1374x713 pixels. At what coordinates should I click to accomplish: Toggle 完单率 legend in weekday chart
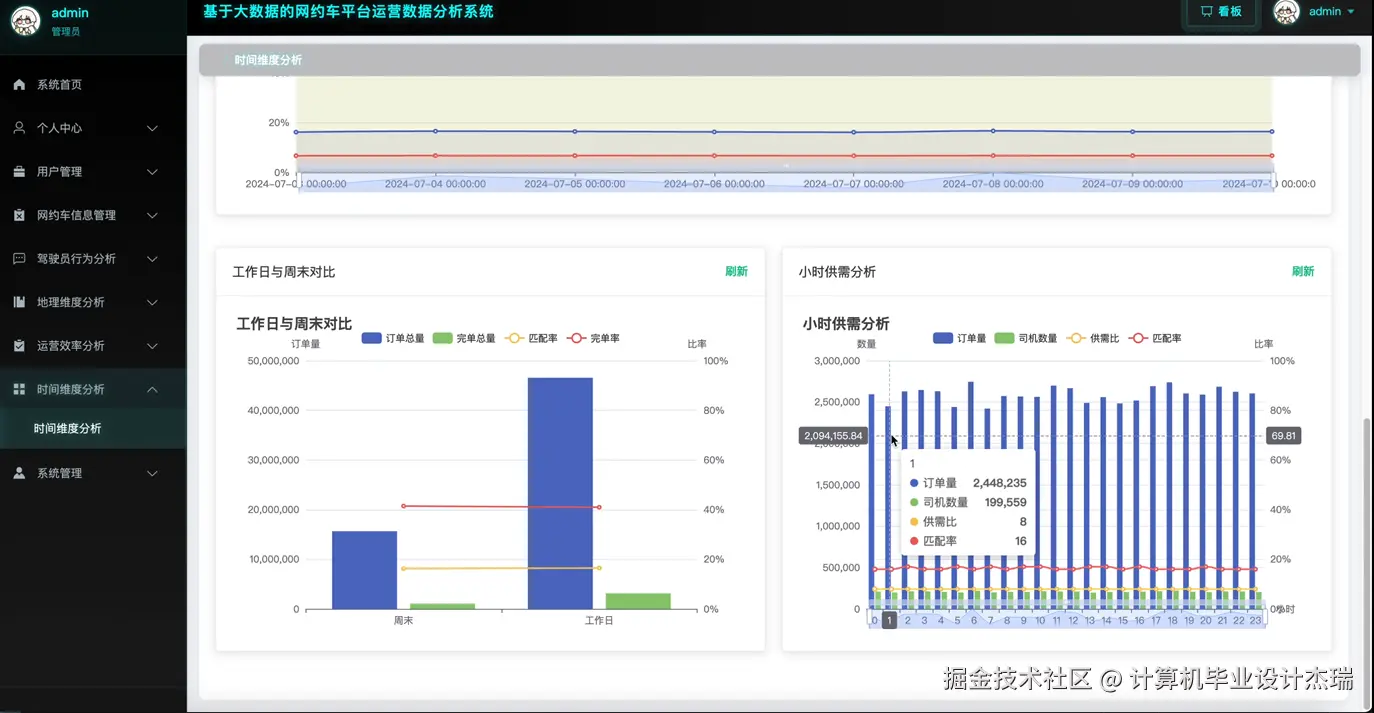tap(593, 338)
